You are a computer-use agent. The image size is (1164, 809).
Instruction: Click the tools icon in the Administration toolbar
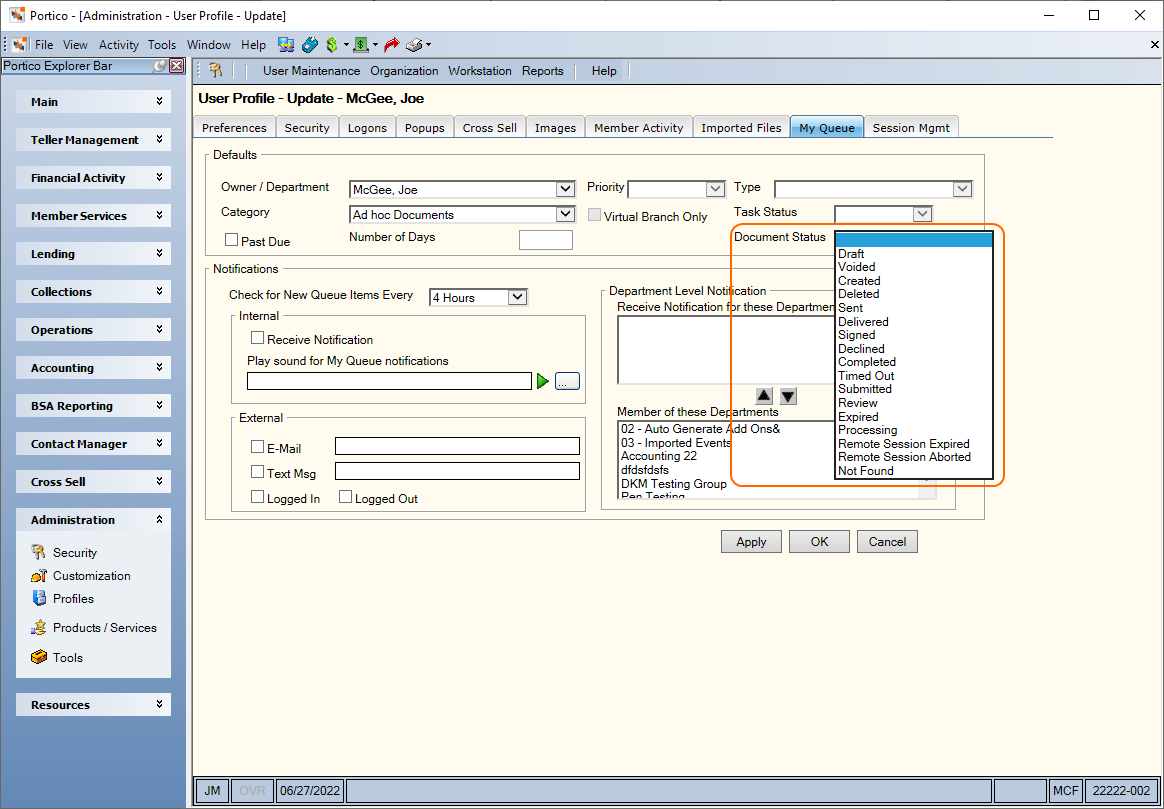pos(216,71)
